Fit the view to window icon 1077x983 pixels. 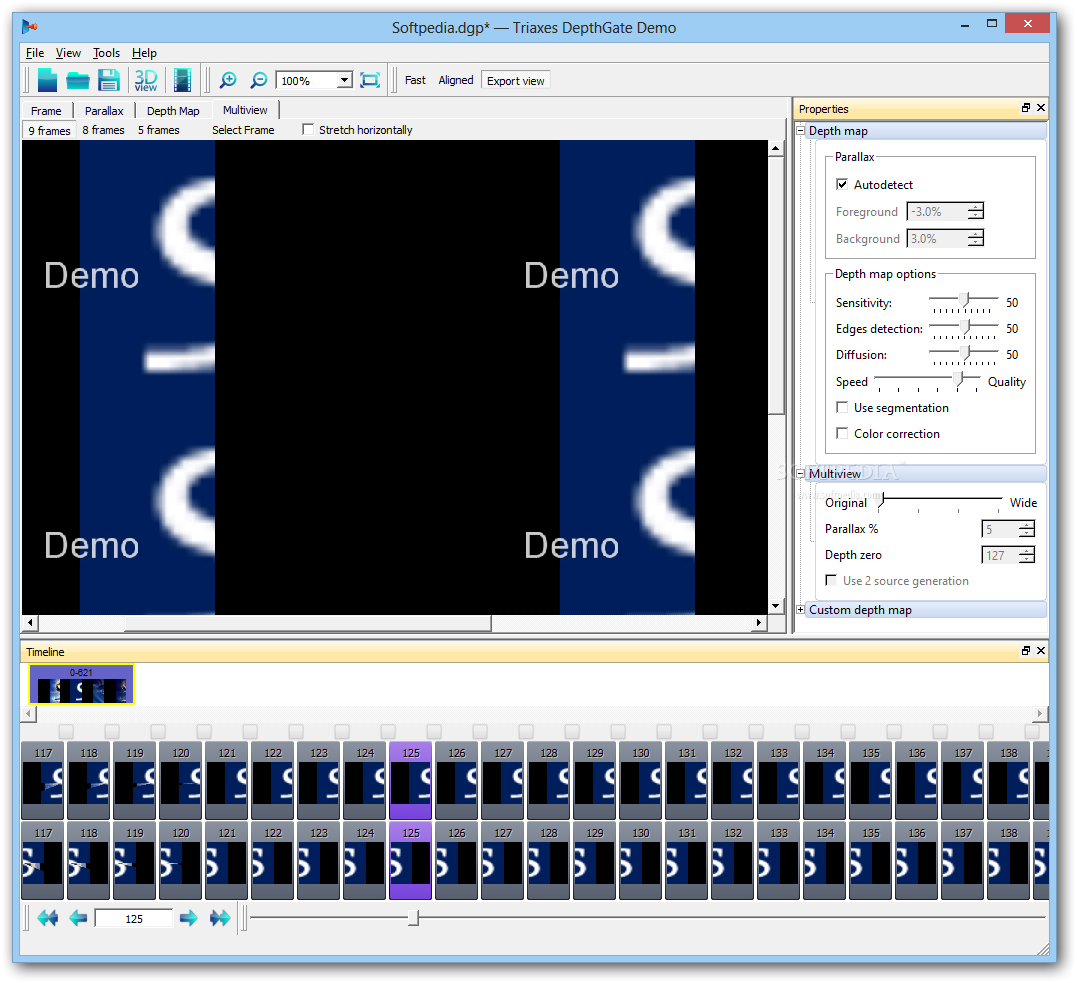[370, 80]
